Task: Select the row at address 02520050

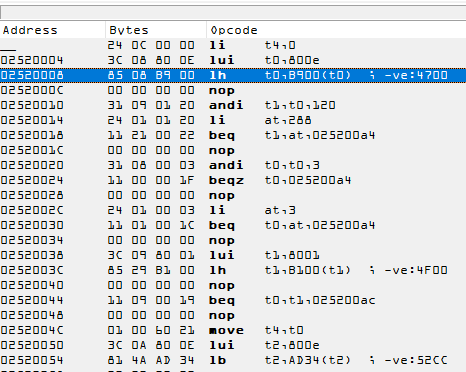Action: (233, 345)
